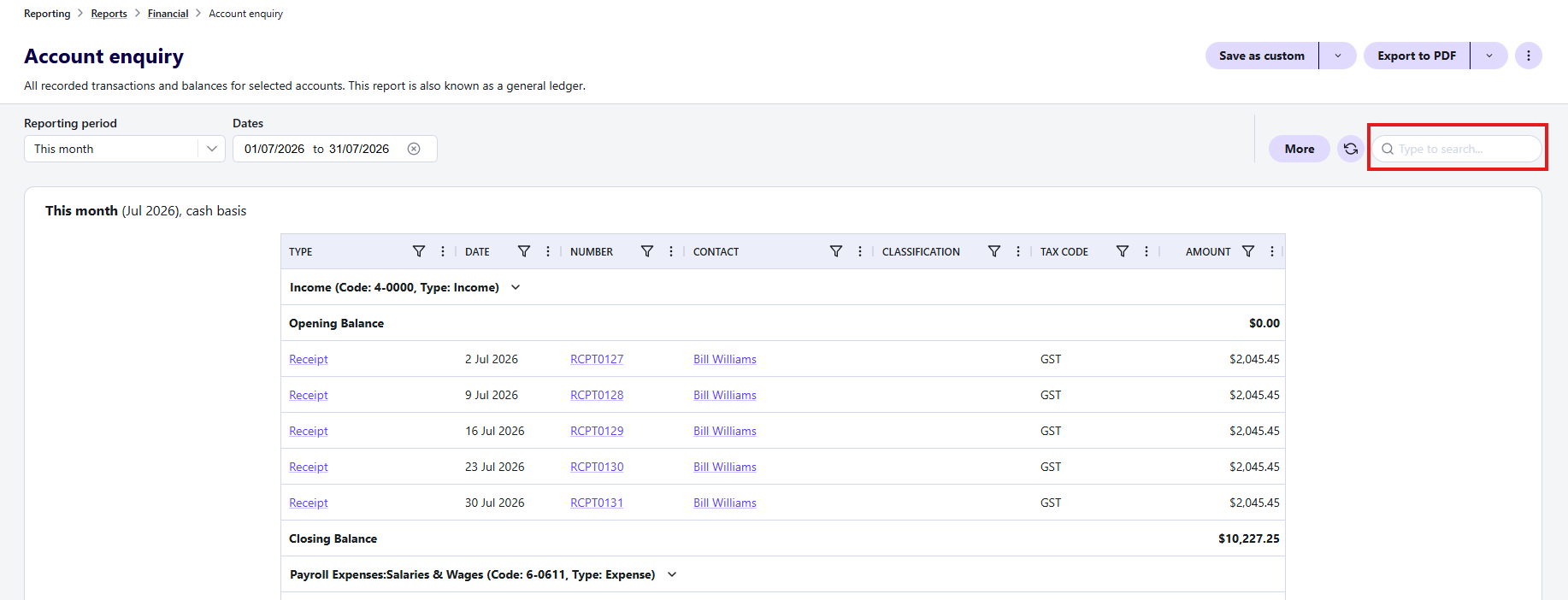This screenshot has height=600, width=1568.
Task: Click the $2,045.45 amount in RCPT0131 row
Action: [1254, 503]
